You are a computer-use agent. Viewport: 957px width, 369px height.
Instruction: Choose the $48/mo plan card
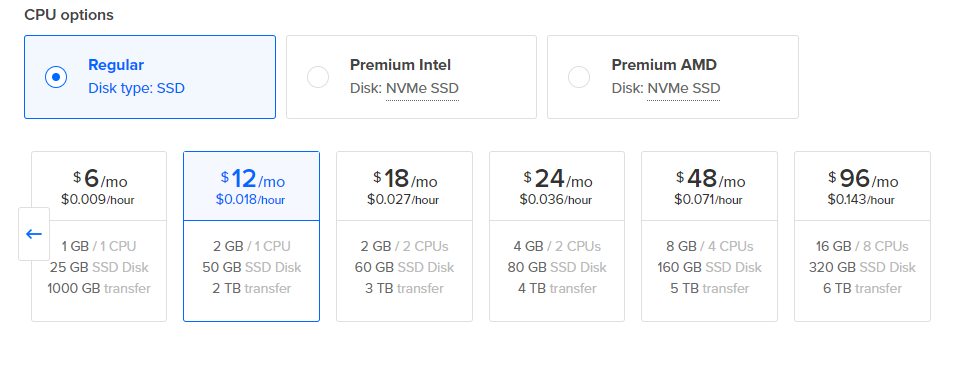tap(709, 236)
